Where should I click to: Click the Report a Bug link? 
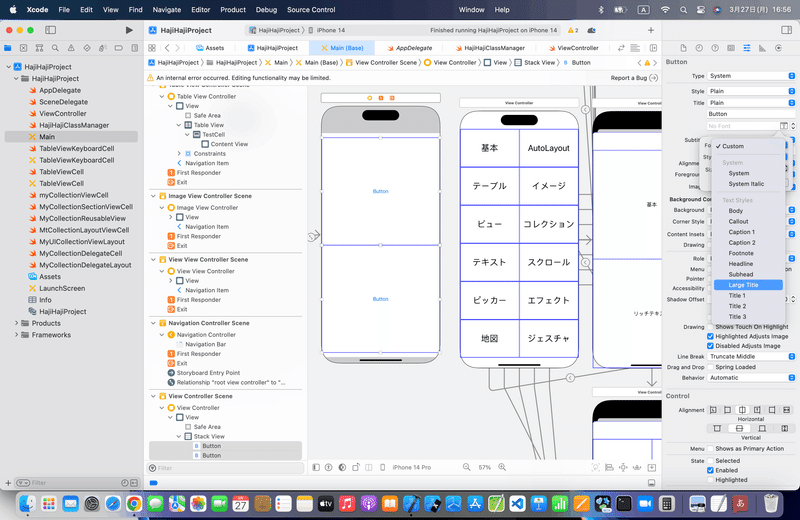point(634,78)
